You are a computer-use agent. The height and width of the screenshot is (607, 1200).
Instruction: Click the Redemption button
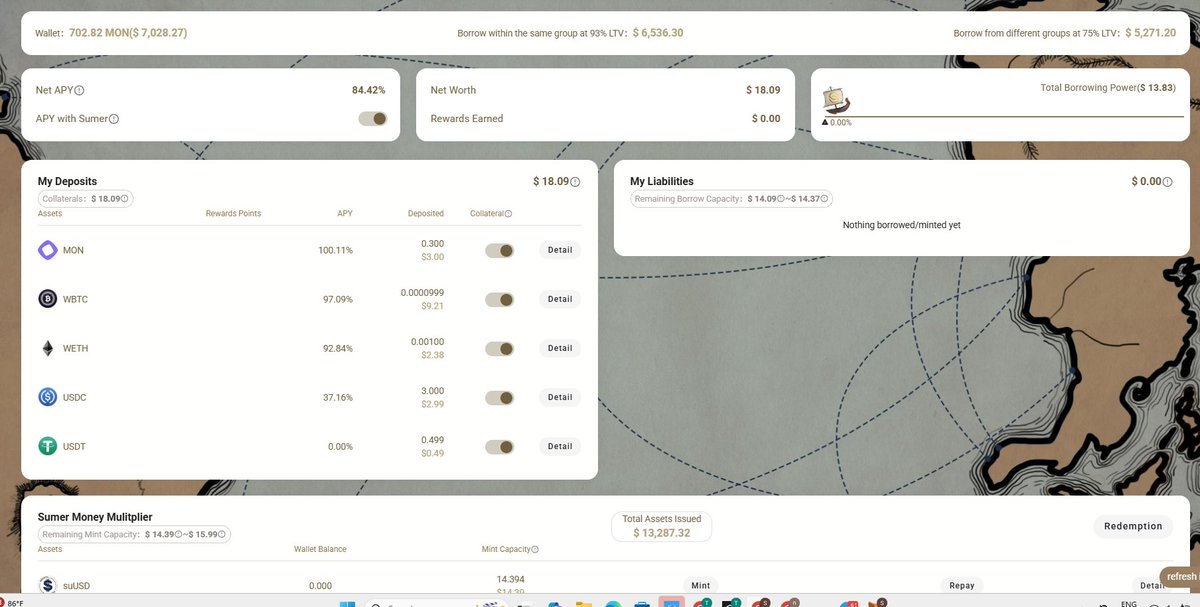(1133, 525)
